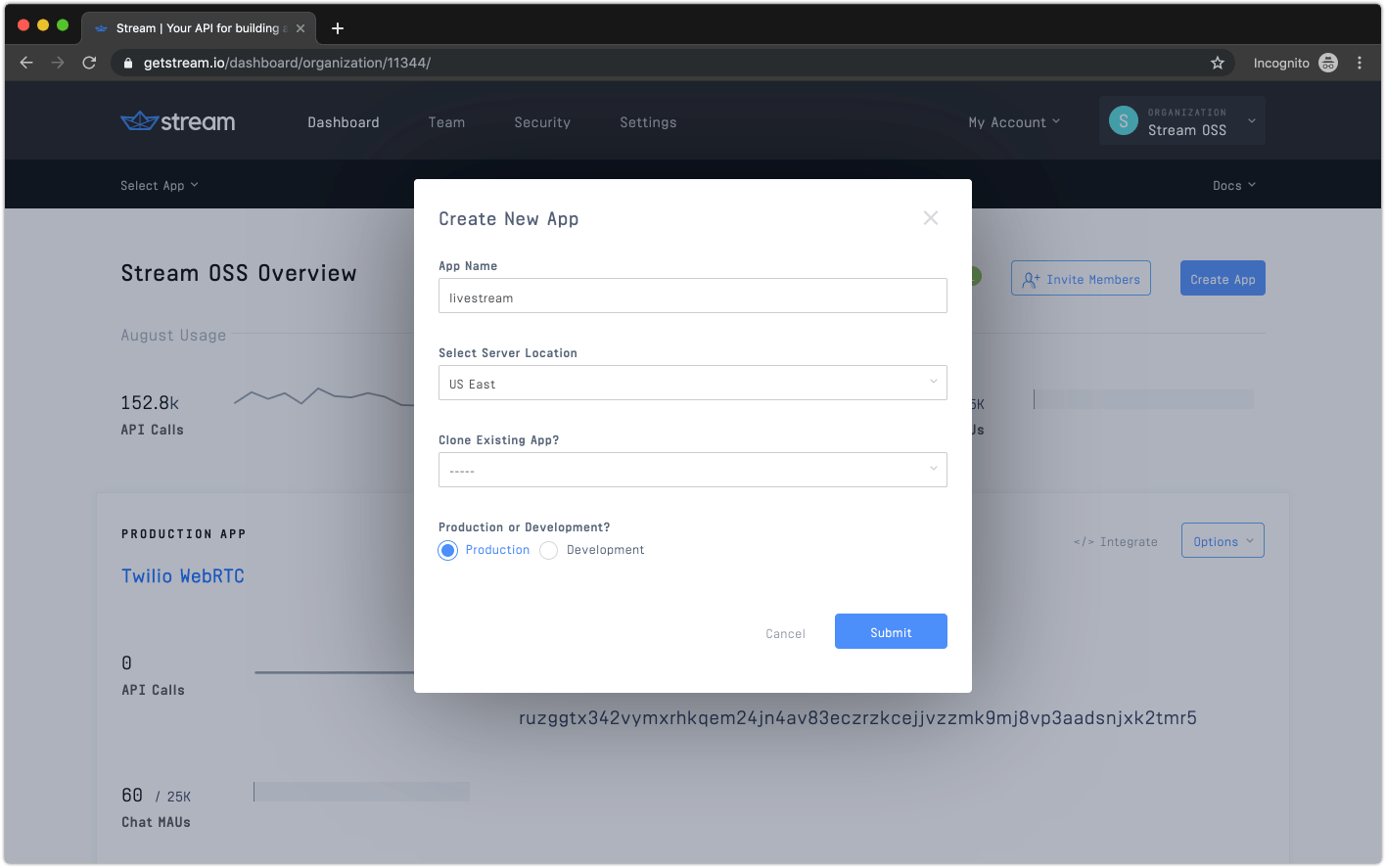1385x868 pixels.
Task: Click the PRODUCTION APP label
Action: (x=184, y=534)
